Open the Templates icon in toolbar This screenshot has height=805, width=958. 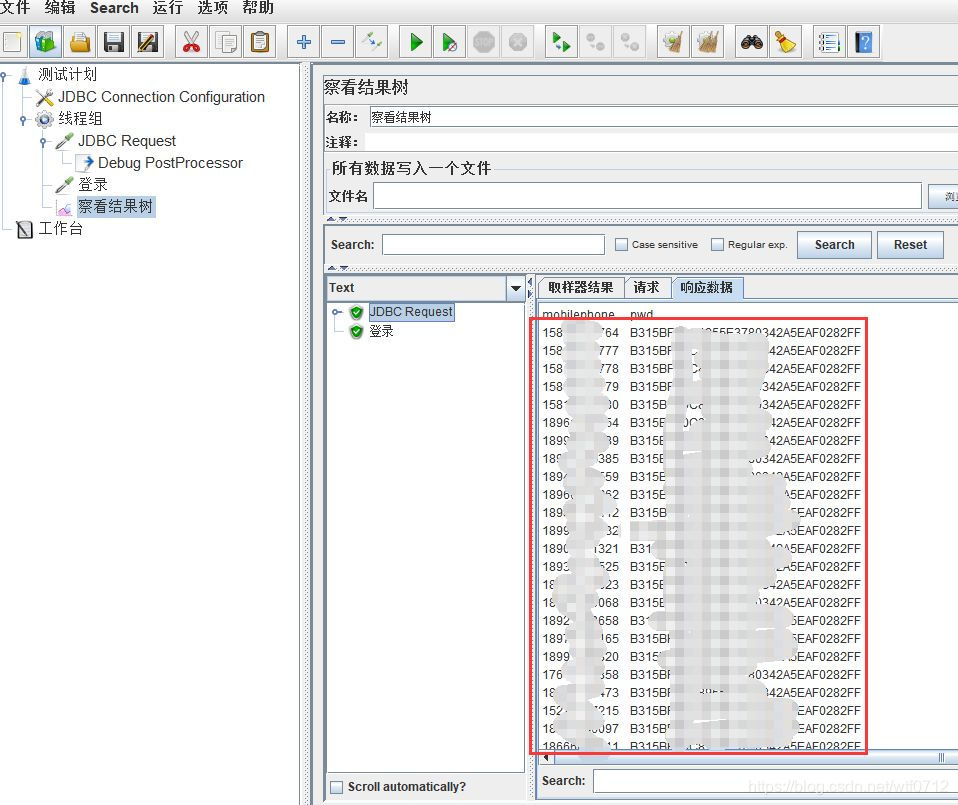pyautogui.click(x=45, y=42)
